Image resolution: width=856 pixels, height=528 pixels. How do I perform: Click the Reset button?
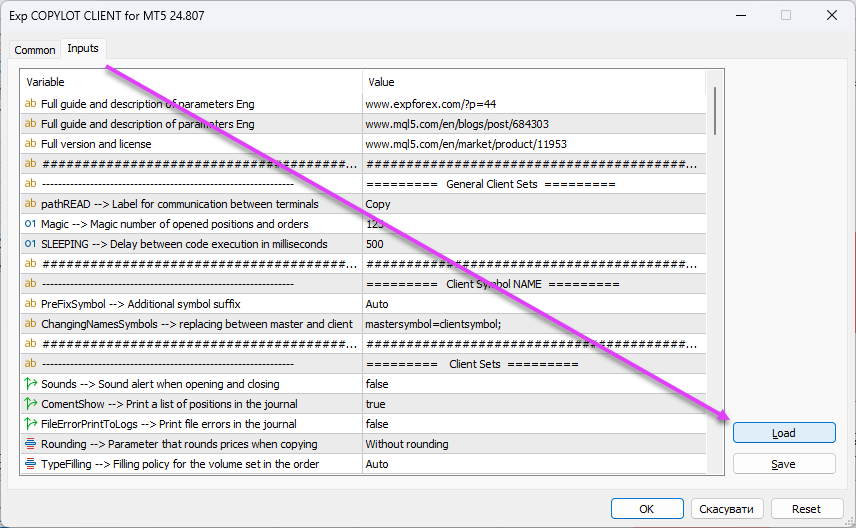coord(806,509)
